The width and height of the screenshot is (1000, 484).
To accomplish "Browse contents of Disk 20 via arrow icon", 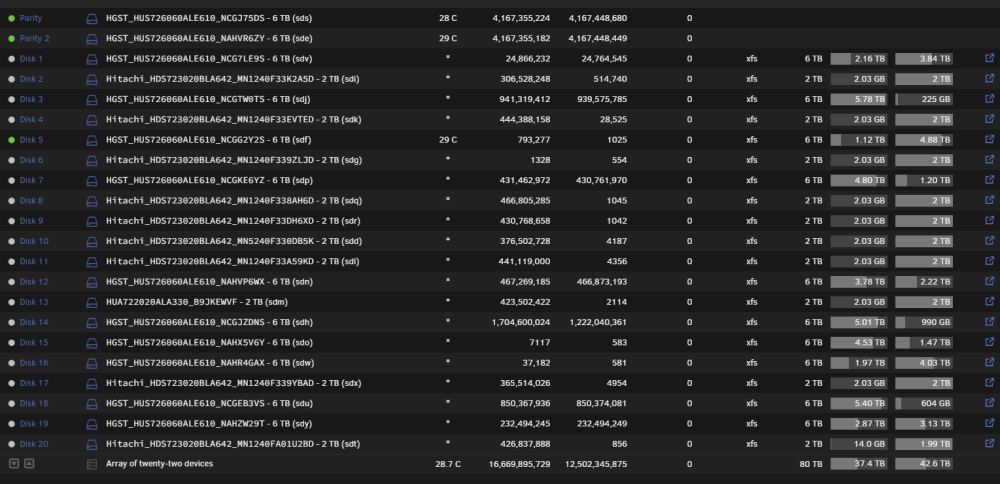I will click(x=989, y=443).
